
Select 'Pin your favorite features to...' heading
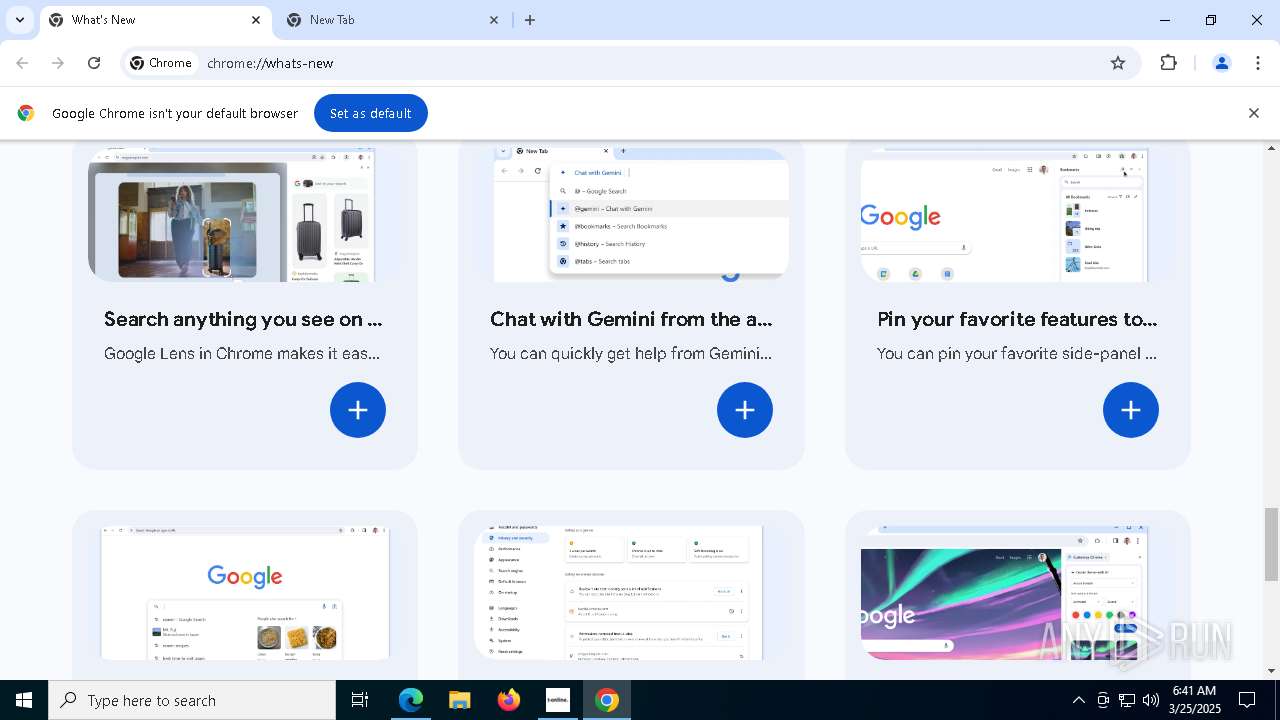tap(1017, 319)
